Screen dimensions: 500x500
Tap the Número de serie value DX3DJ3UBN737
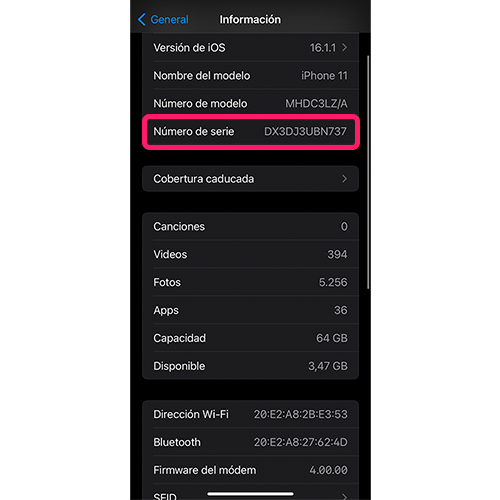coord(305,131)
